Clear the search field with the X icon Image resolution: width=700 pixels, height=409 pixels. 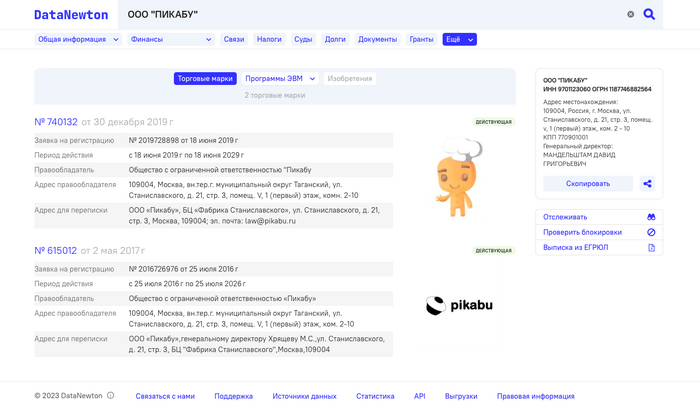pos(630,14)
